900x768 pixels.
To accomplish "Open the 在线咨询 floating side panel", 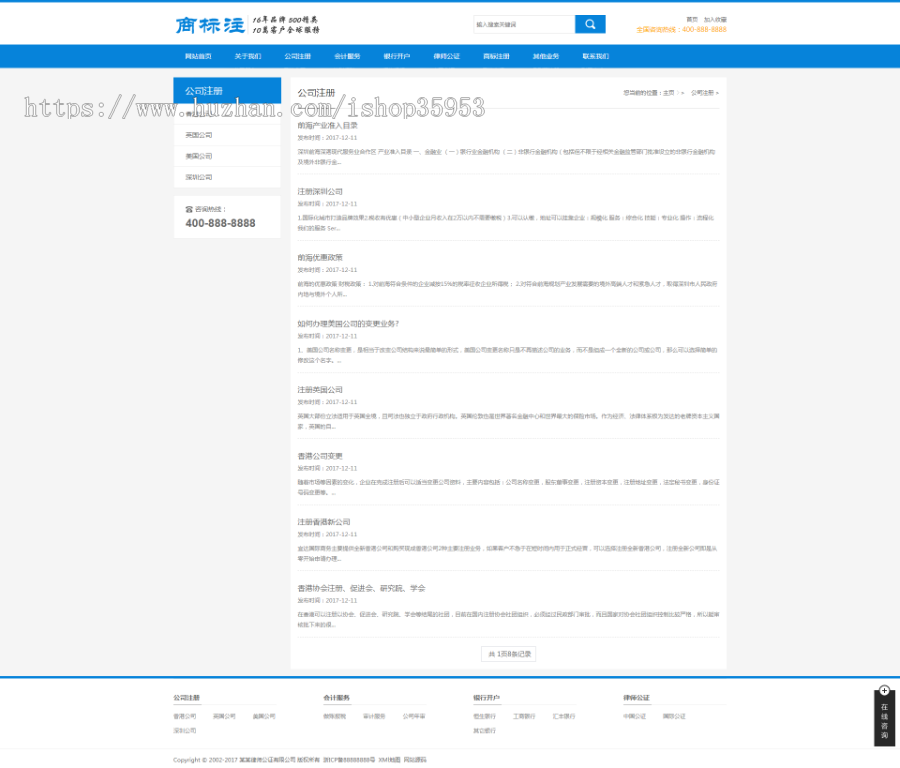I will [x=884, y=721].
